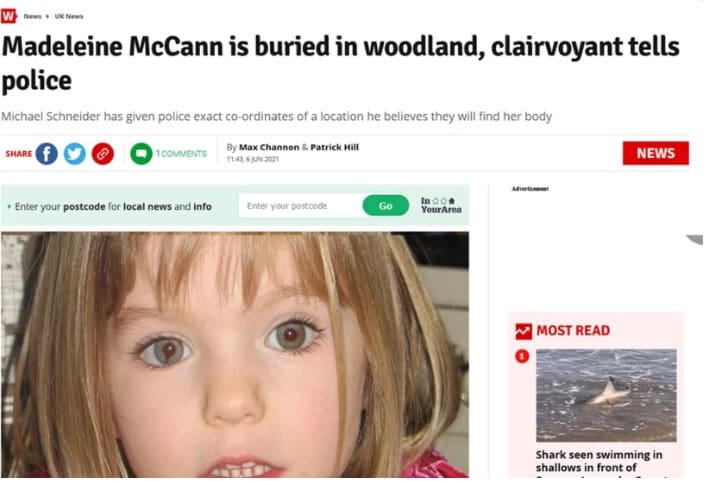704x488 pixels.
Task: Click the red NEWS category button
Action: (x=656, y=153)
